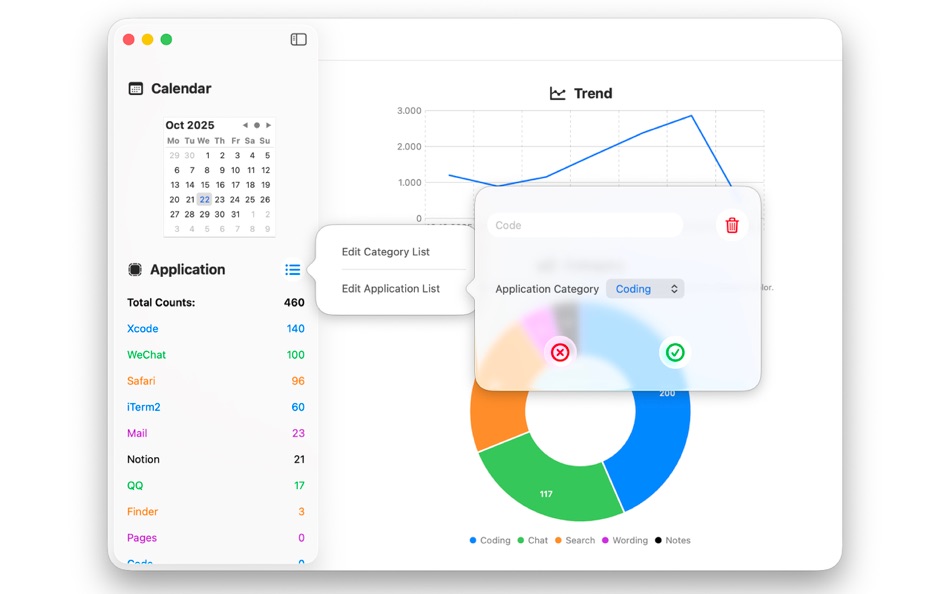Click the Trend heading text

tap(593, 93)
